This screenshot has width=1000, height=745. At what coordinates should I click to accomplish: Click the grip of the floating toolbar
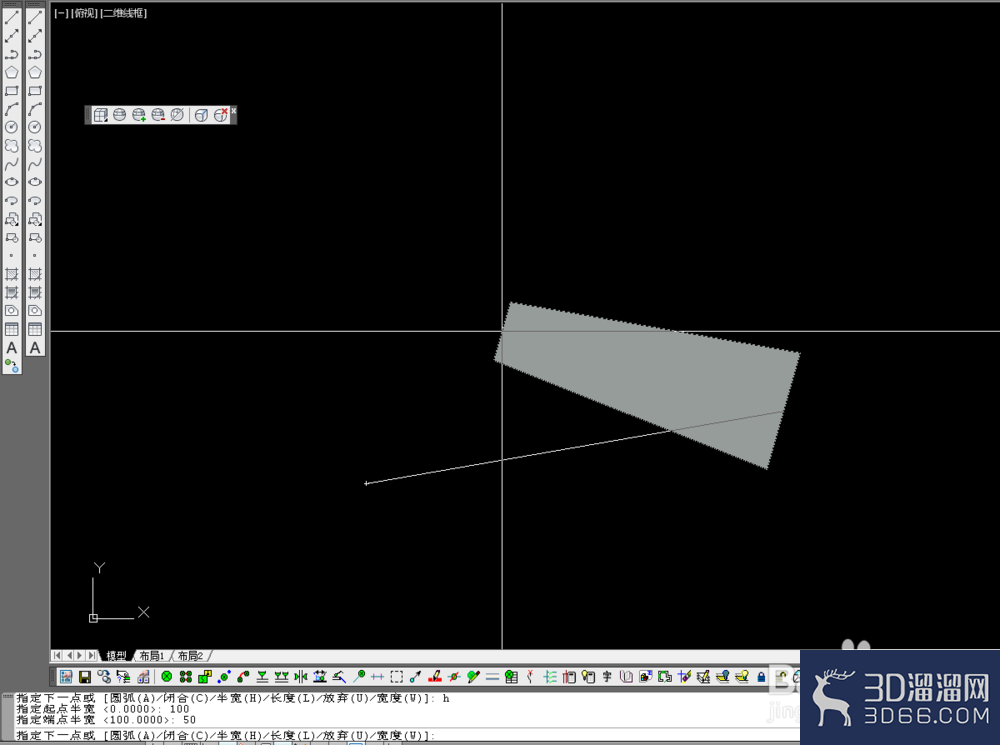click(88, 115)
